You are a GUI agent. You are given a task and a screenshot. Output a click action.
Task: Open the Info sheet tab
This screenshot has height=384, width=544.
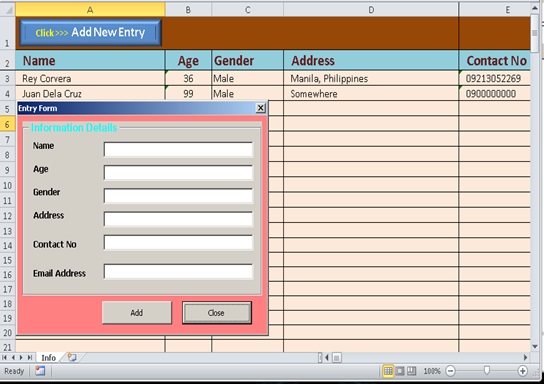tap(49, 358)
